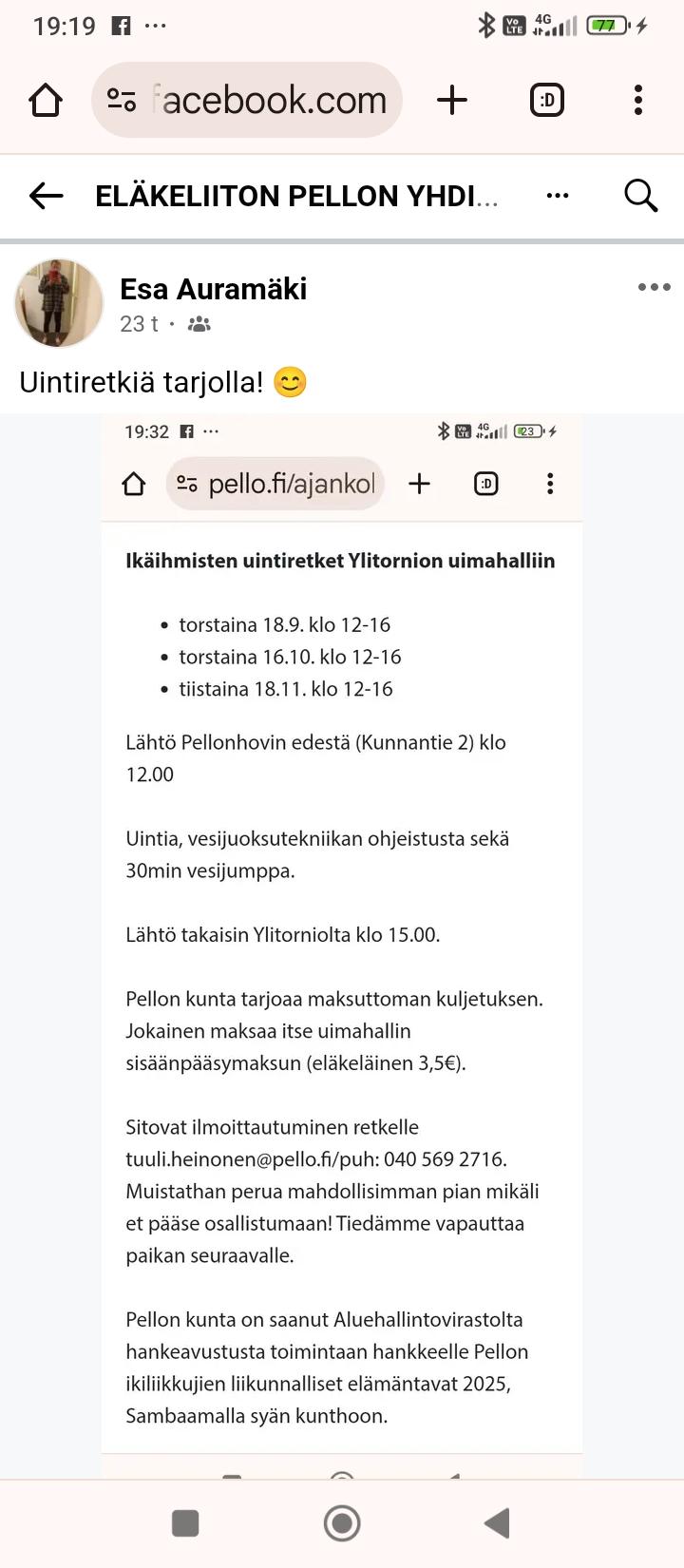Search within the group
The image size is (684, 1568).
[x=640, y=196]
